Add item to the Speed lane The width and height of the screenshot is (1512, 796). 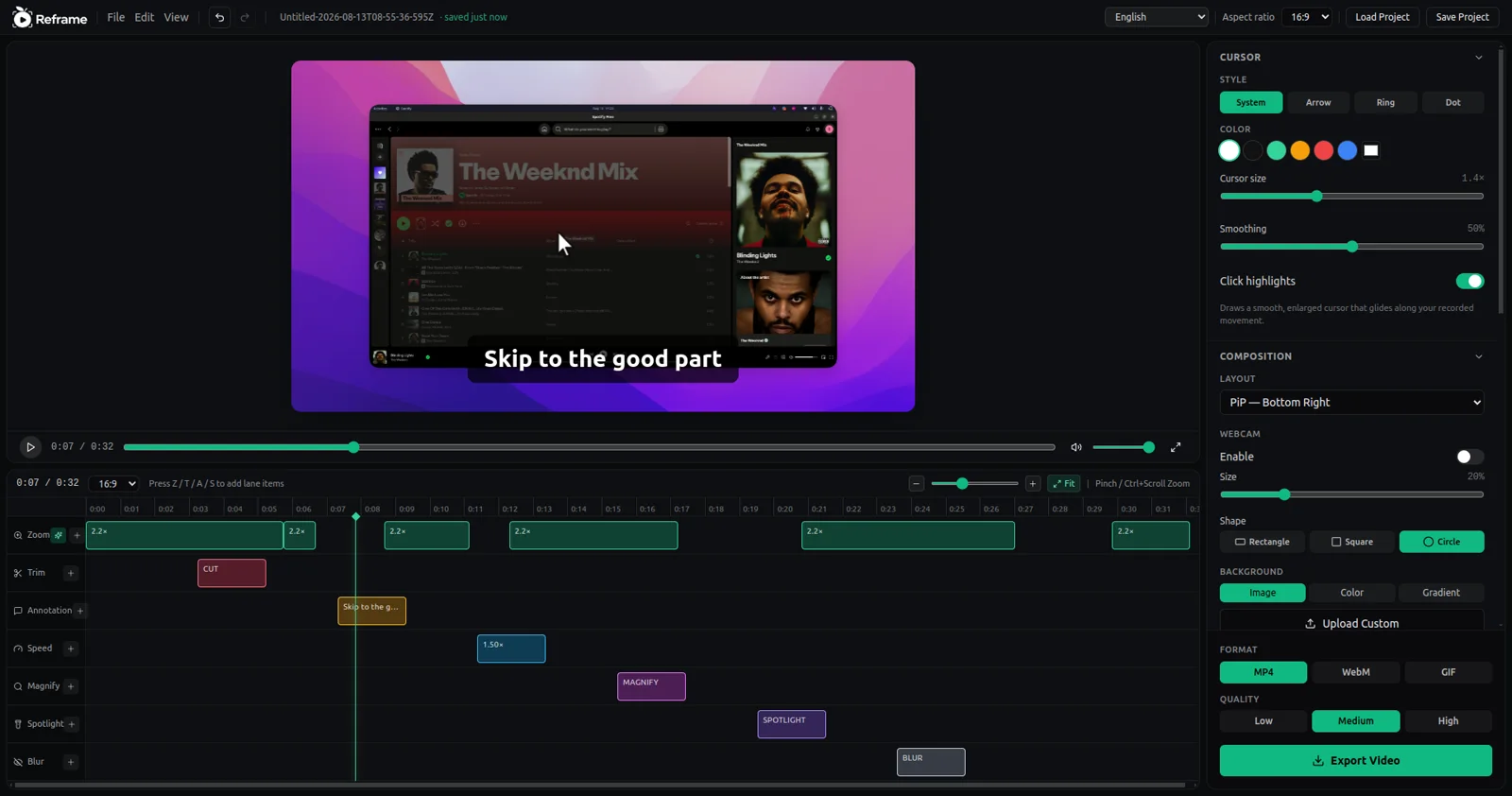pyautogui.click(x=71, y=649)
